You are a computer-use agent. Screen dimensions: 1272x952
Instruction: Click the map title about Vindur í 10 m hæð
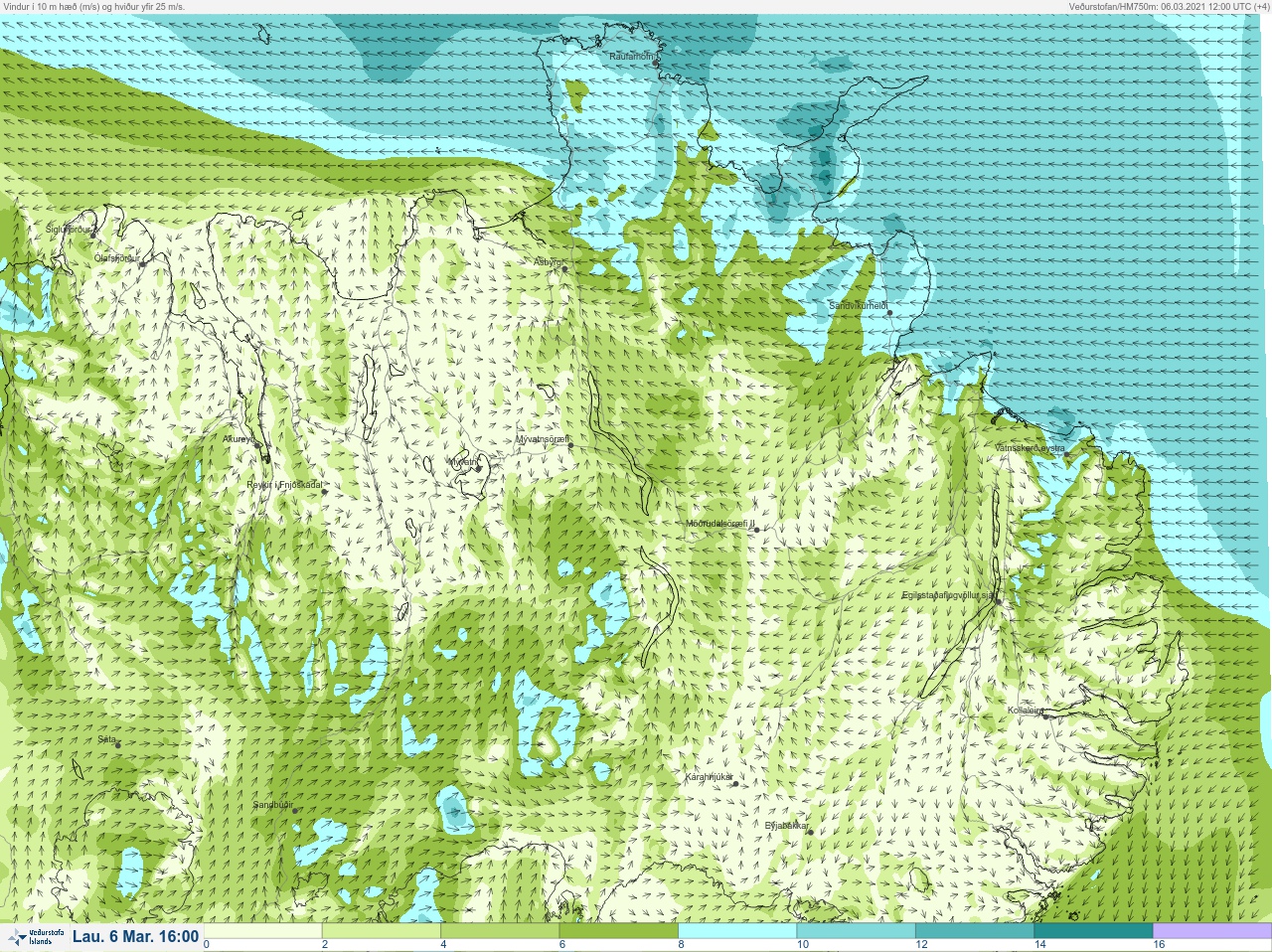coord(93,6)
